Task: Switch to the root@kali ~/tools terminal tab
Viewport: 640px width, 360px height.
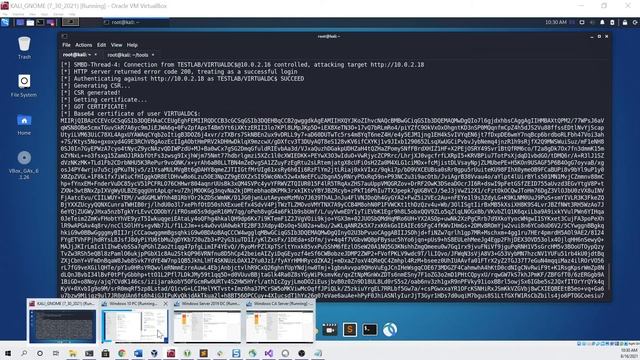Action: coord(131,55)
